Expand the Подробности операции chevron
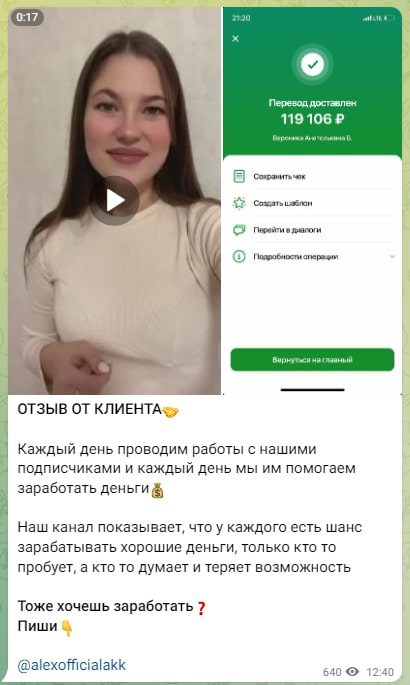This screenshot has height=685, width=410. [392, 257]
